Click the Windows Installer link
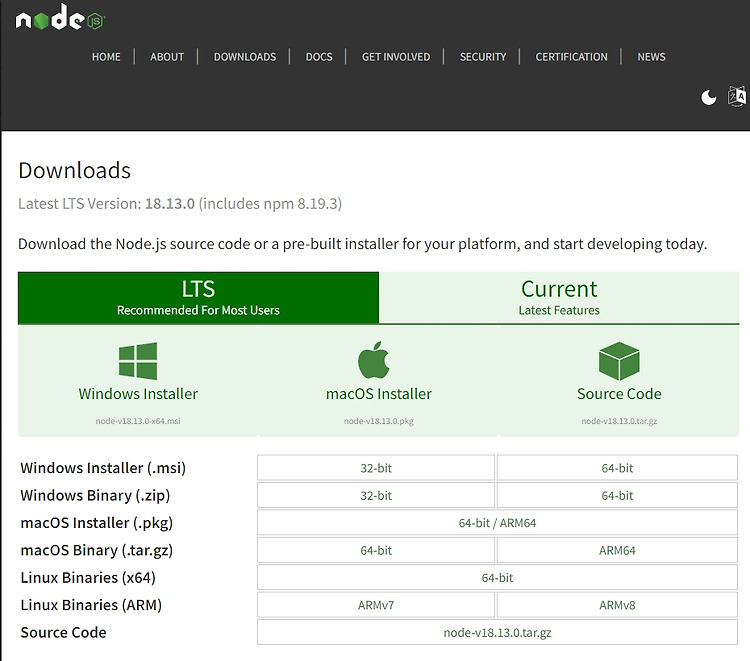 tap(138, 394)
